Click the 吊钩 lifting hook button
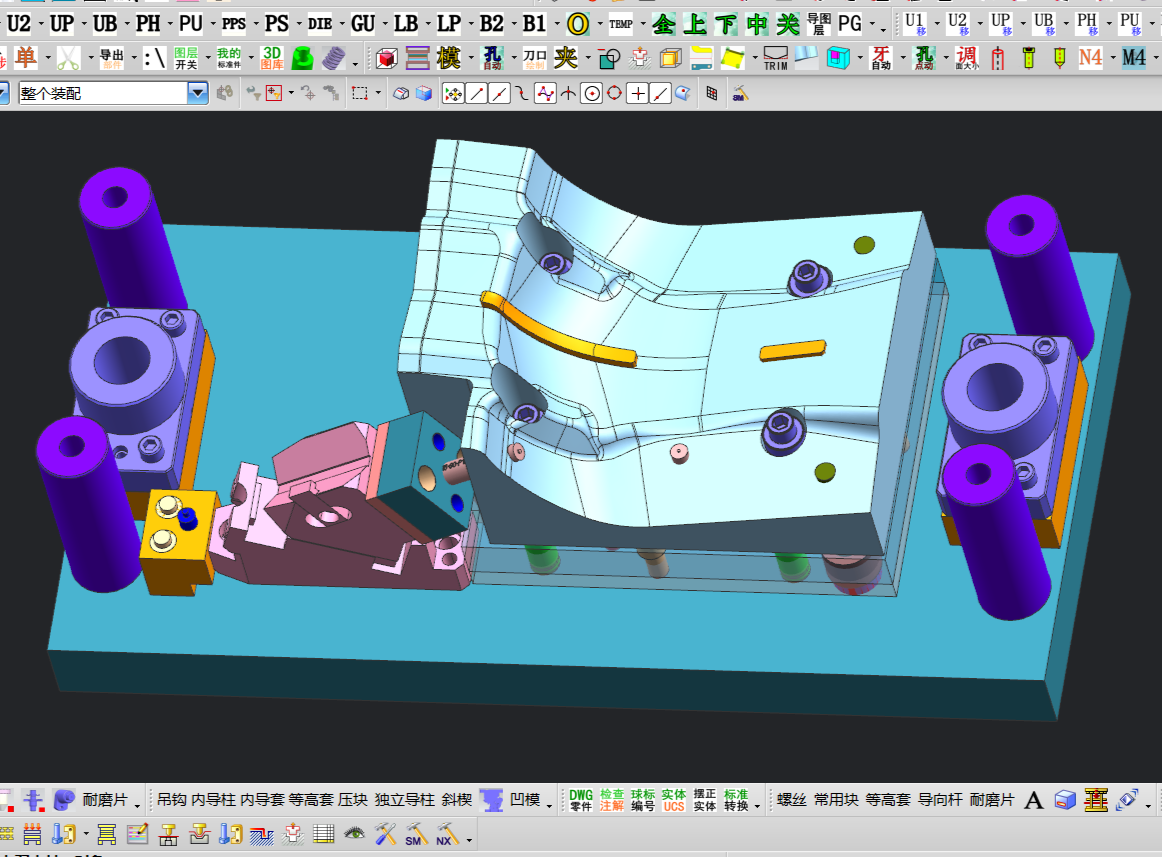The width and height of the screenshot is (1162, 857). [171, 800]
